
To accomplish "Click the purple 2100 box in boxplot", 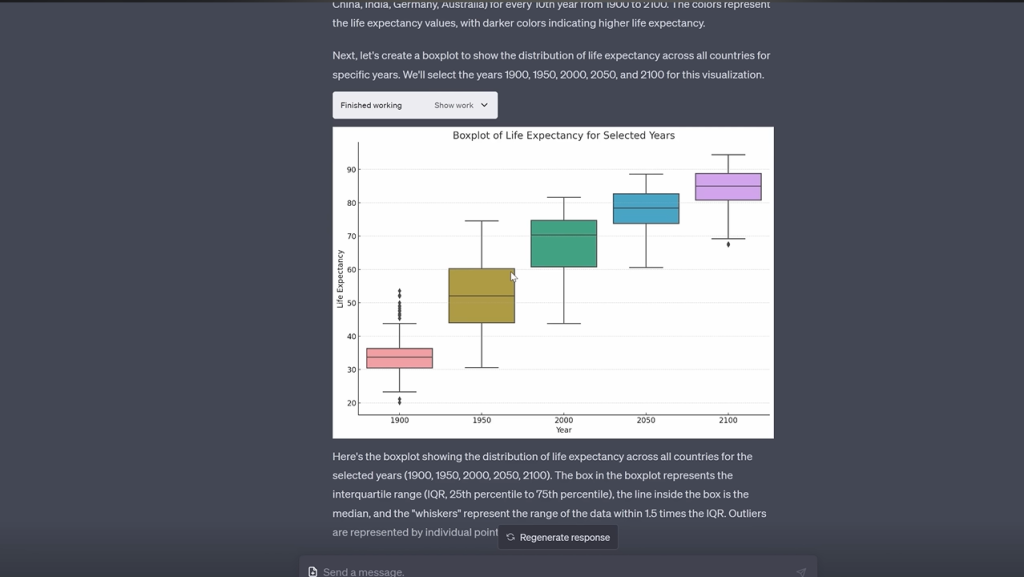I will pos(728,186).
